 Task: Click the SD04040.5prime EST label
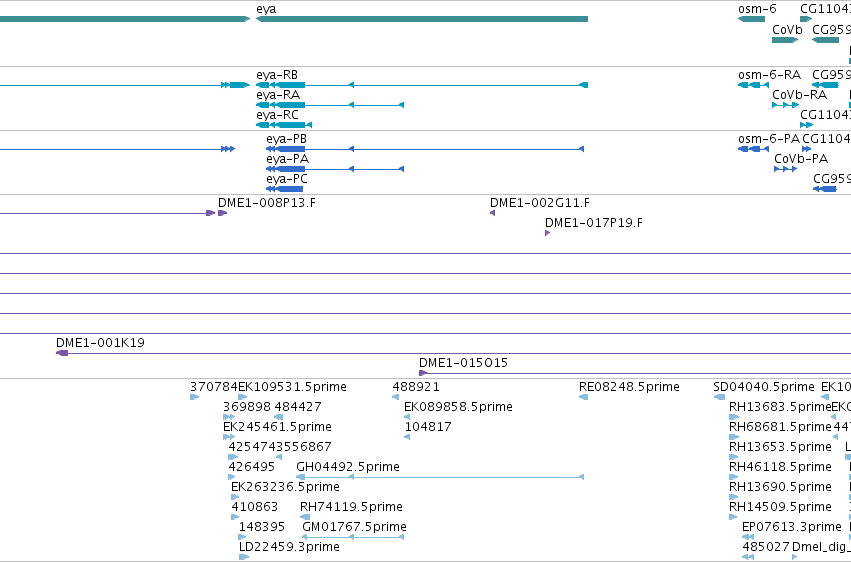click(x=764, y=387)
